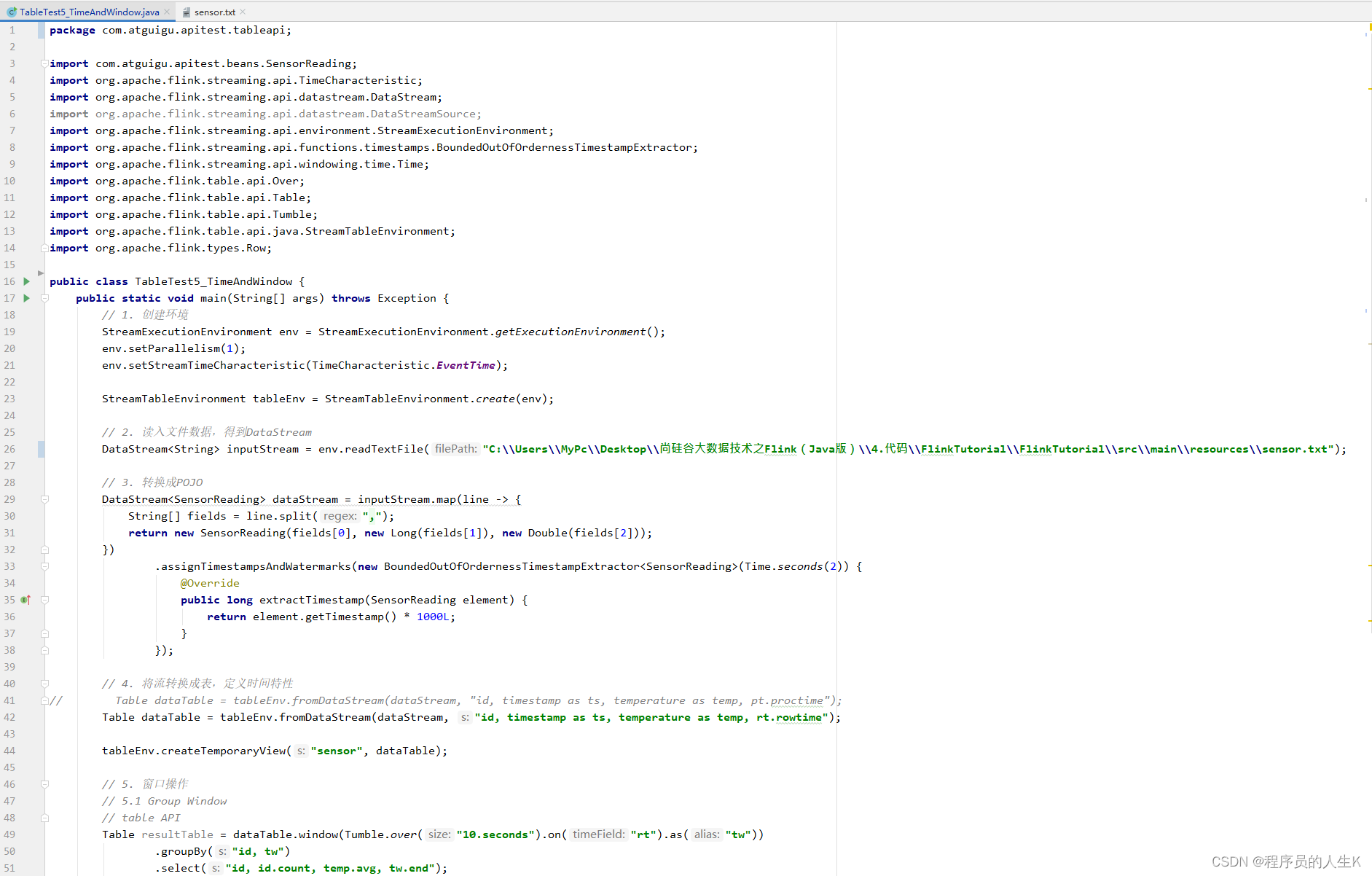Click "id, id.count, temp.avg, tw.end" string
Image resolution: width=1372 pixels, height=876 pixels.
(x=332, y=868)
